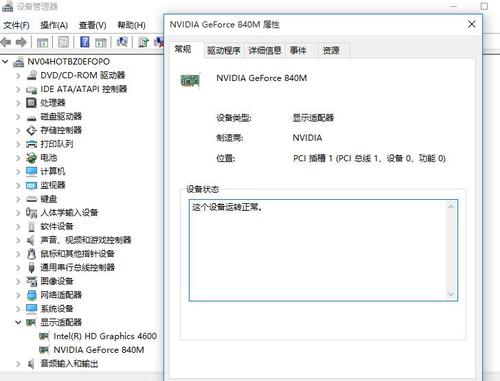Click the 声音、视频和游戏控制器 speaker icon

pos(31,240)
